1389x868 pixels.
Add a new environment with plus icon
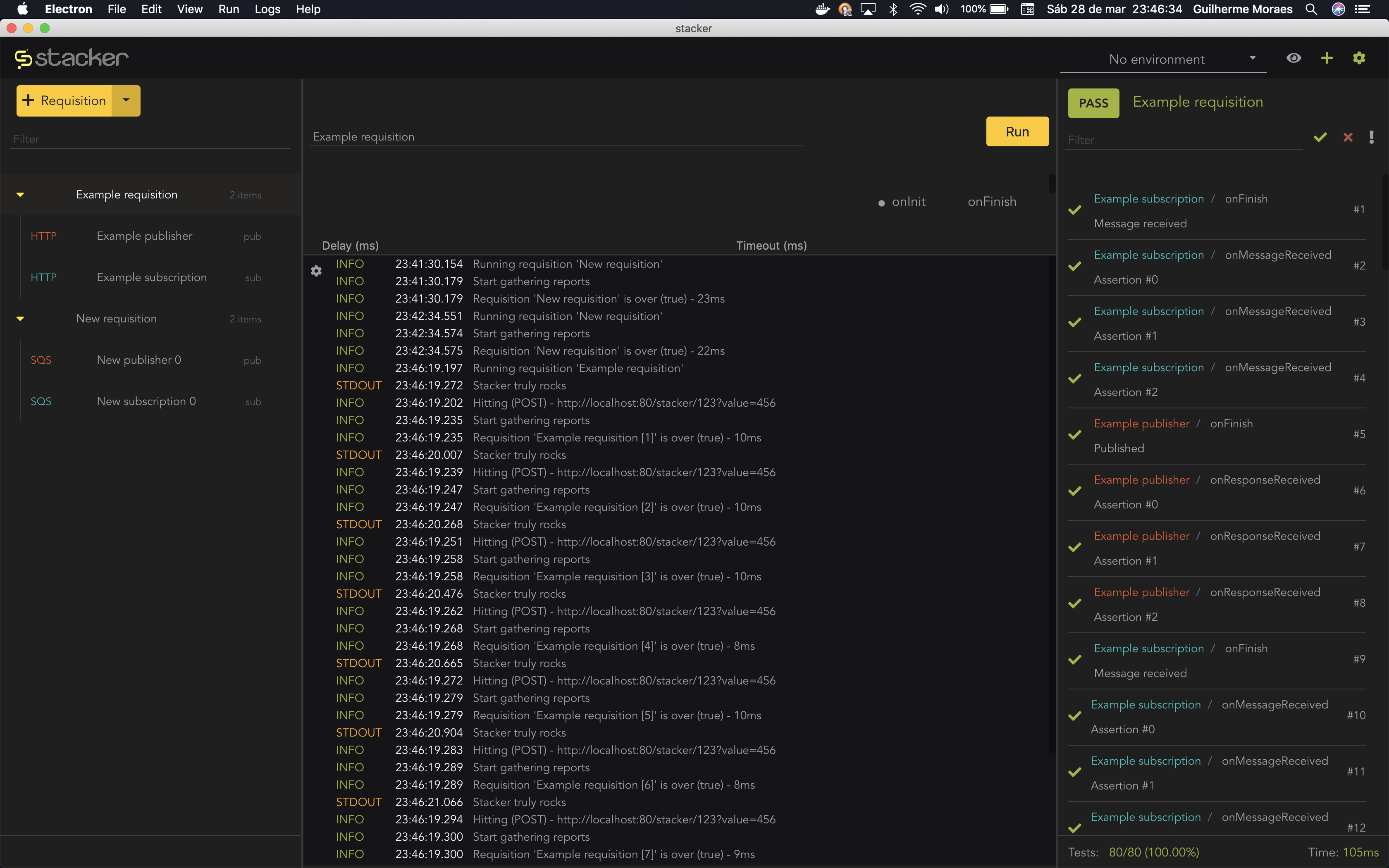click(1327, 58)
